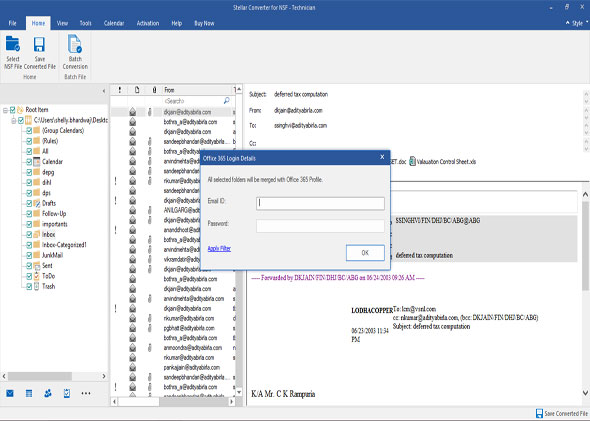The width and height of the screenshot is (590, 421).
Task: Click Password input field
Action: click(x=320, y=226)
